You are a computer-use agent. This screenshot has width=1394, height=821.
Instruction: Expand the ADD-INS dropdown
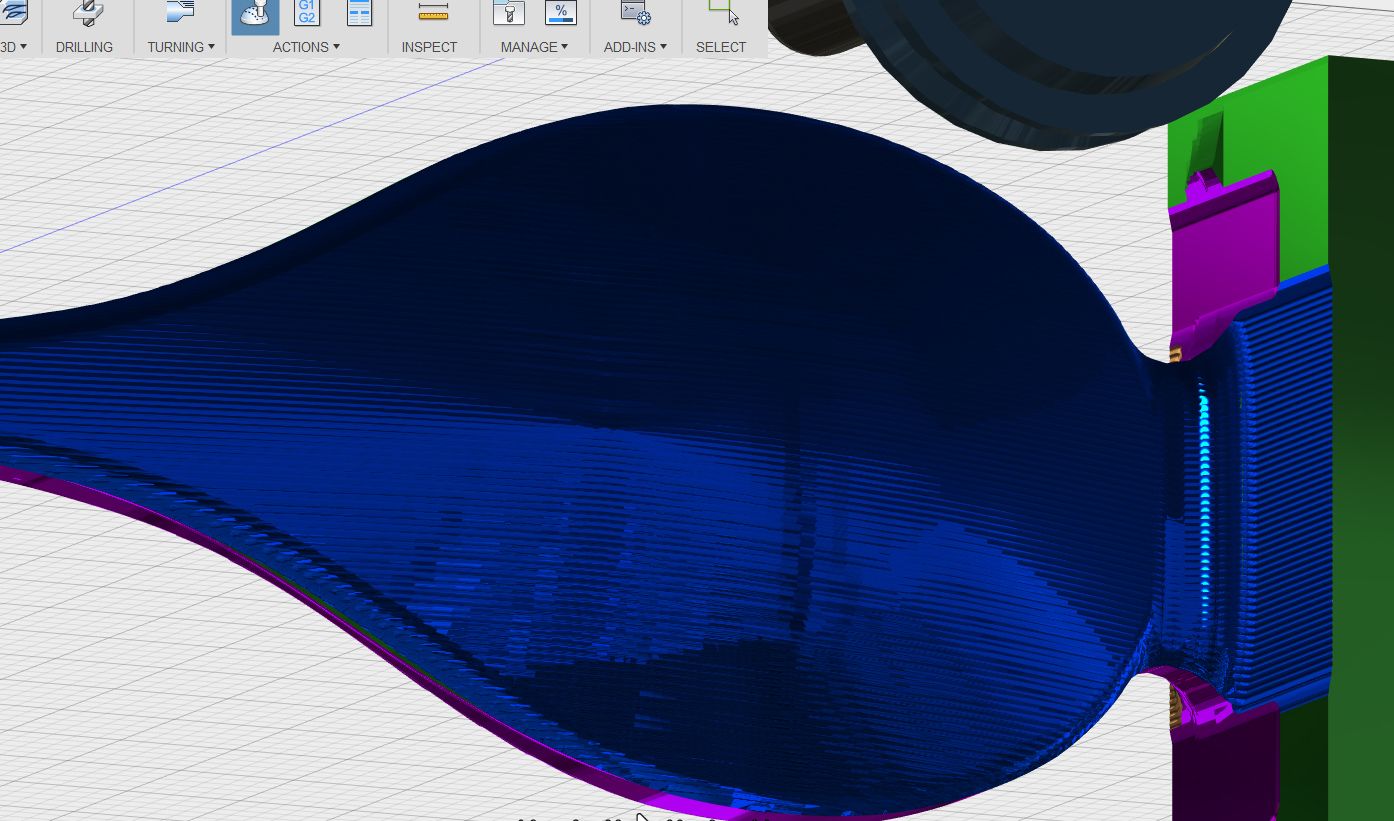[635, 47]
